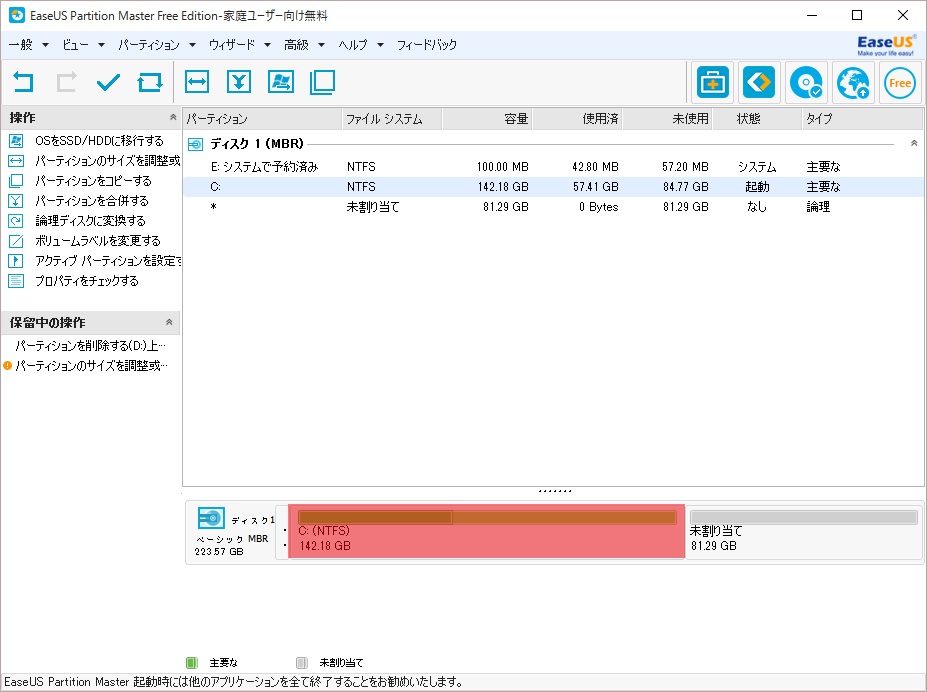Sort by 状態 column header
Screen dimensions: 927x692
tap(757, 119)
